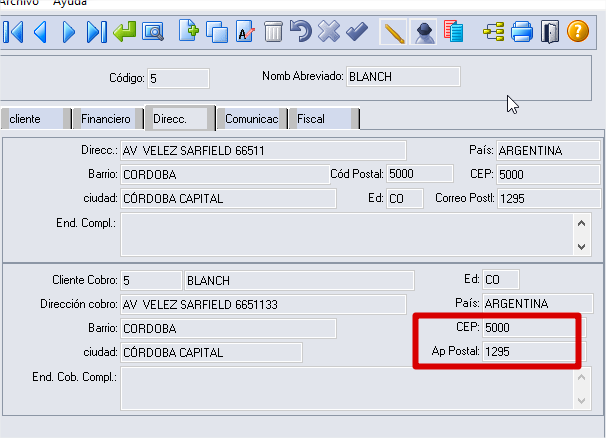
Task: Jump to last record arrow
Action: point(97,32)
